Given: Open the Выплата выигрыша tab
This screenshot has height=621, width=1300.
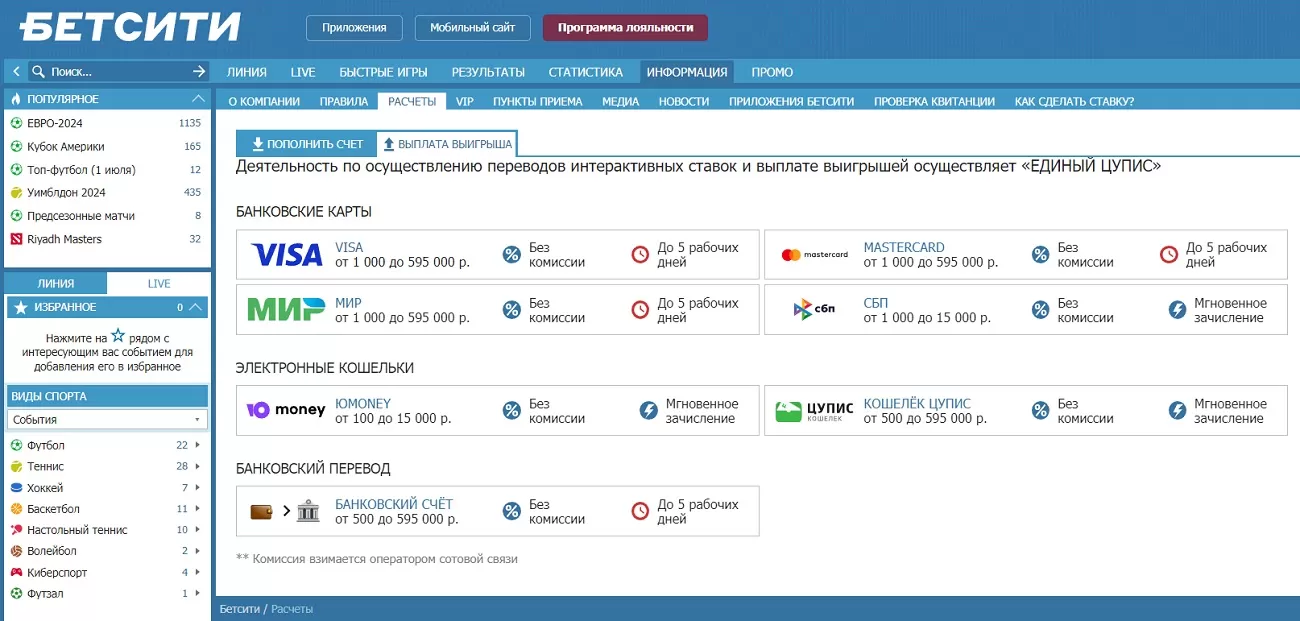Looking at the screenshot, I should [x=447, y=144].
